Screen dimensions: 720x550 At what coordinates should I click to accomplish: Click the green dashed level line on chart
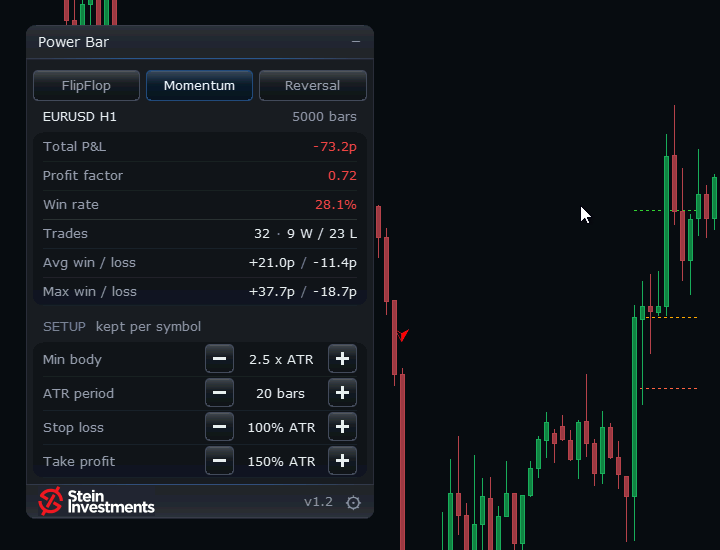[665, 211]
